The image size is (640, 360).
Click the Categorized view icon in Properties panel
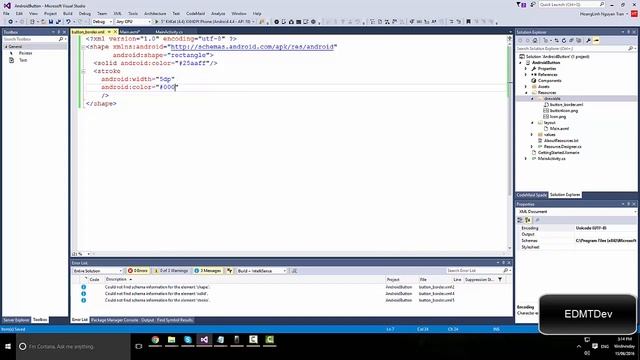520,220
